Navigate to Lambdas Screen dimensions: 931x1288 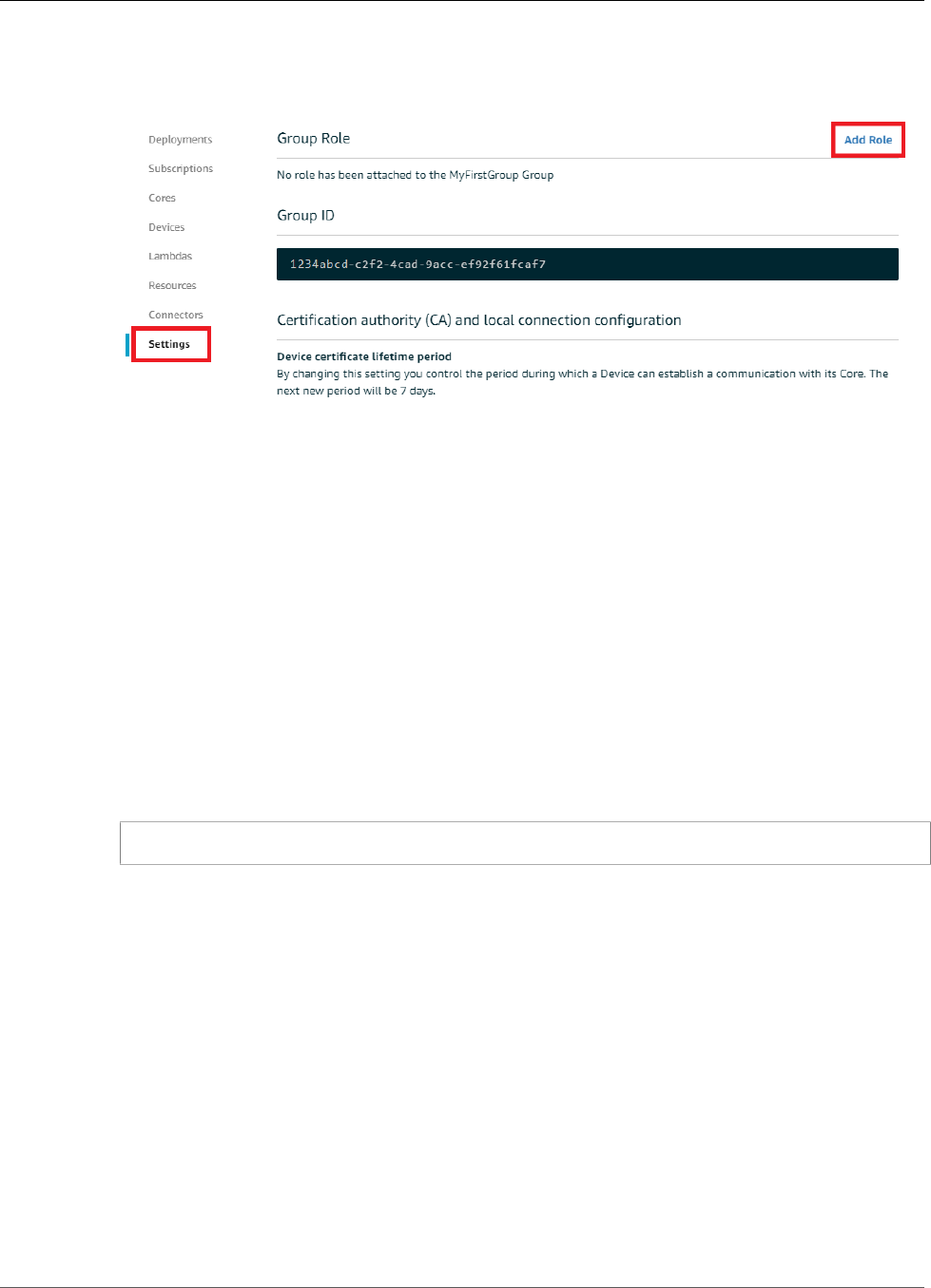[x=170, y=256]
